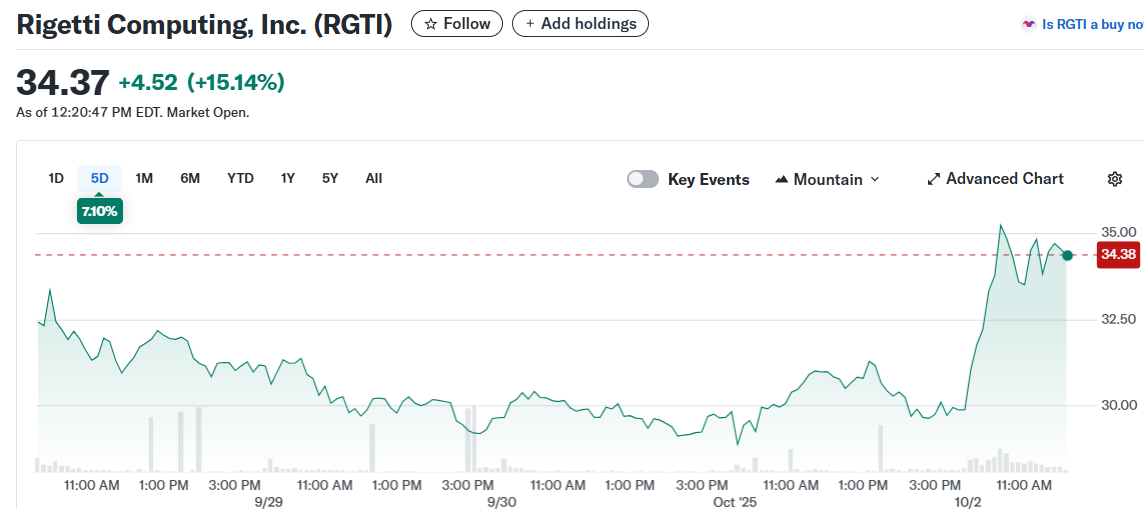The image size is (1144, 509).
Task: View the All time range
Action: coord(373,178)
